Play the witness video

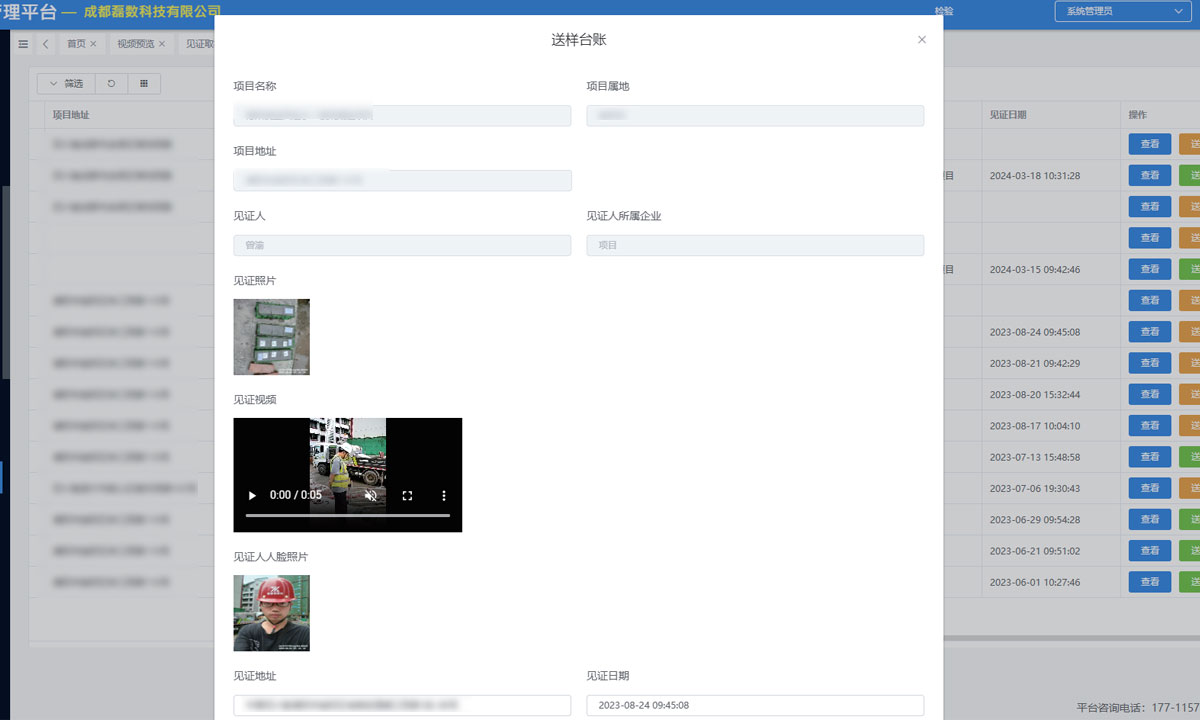click(252, 495)
